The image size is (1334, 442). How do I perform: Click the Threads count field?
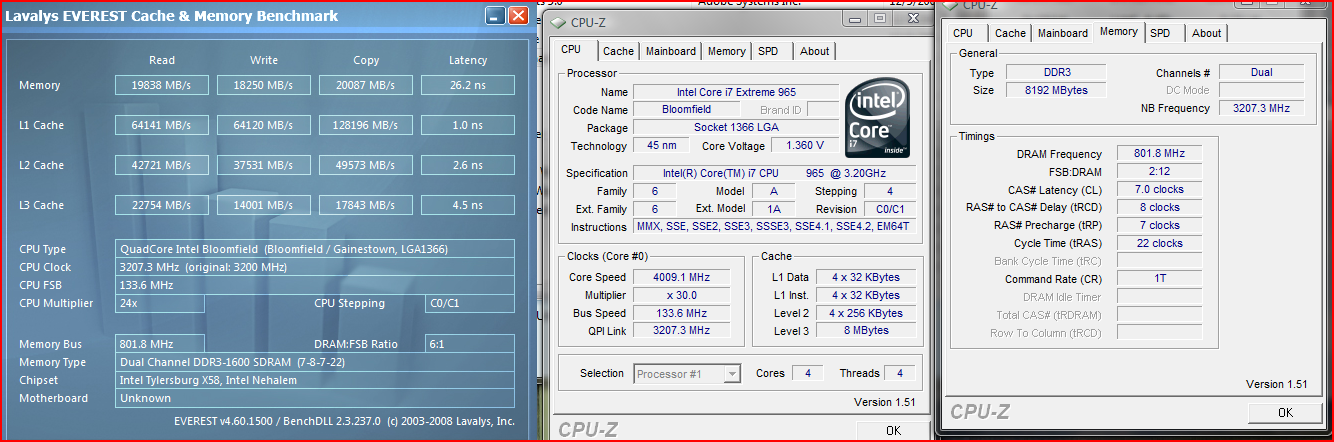tap(900, 374)
